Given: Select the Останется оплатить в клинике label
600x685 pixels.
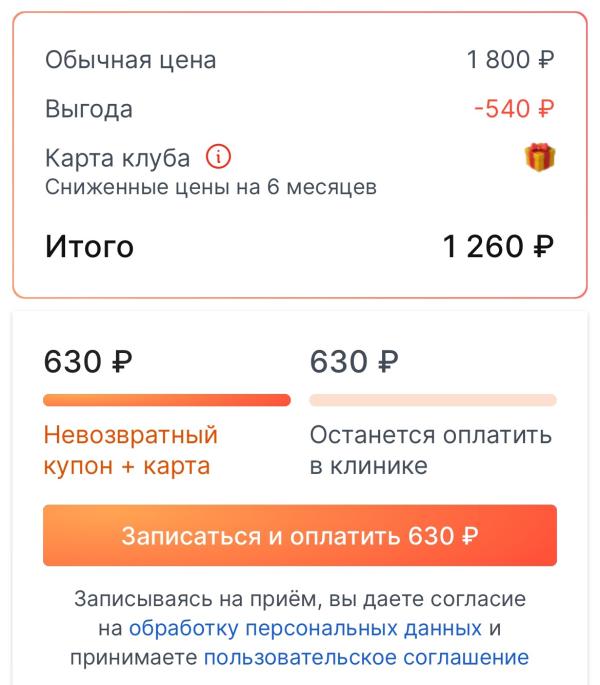Looking at the screenshot, I should (x=430, y=451).
